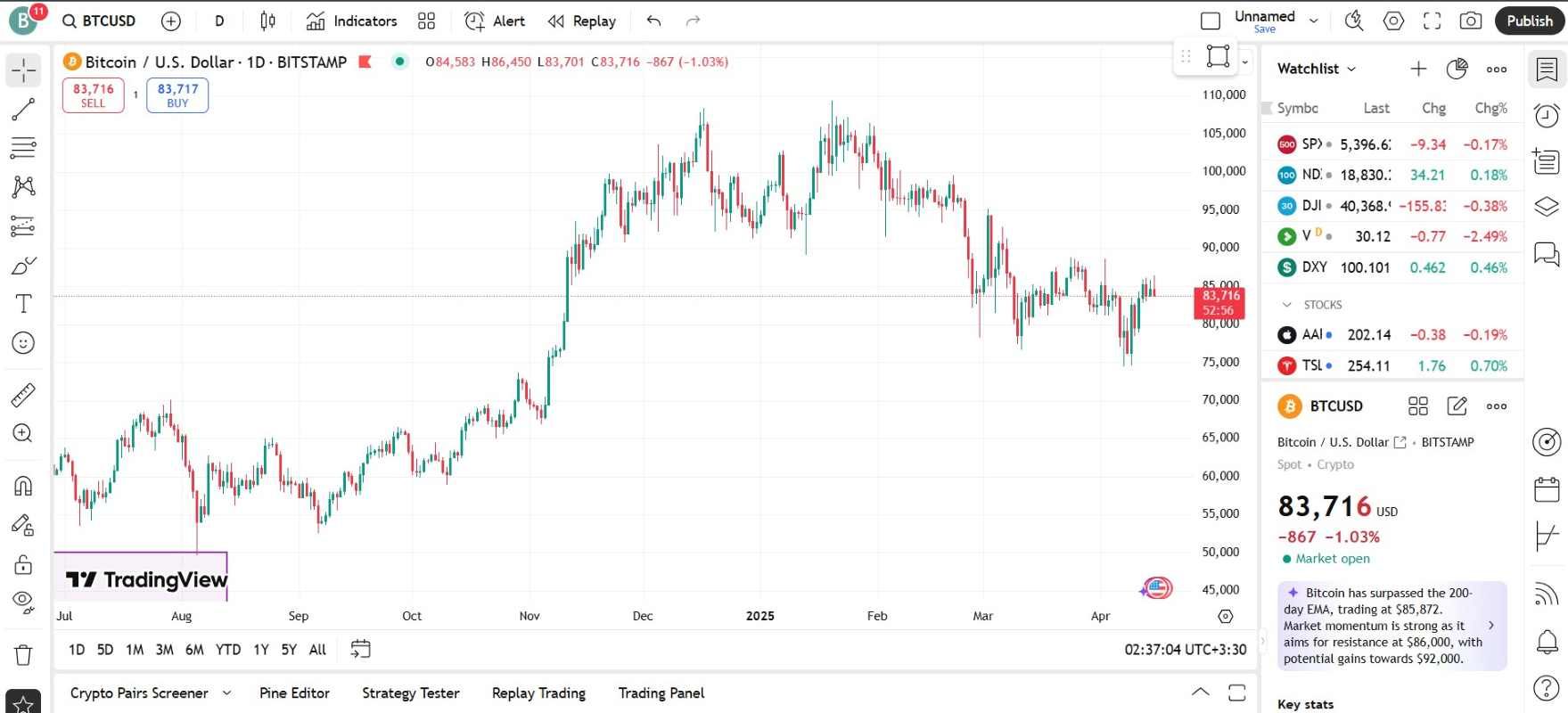Hide all drawings with the eye icon

(x=23, y=602)
